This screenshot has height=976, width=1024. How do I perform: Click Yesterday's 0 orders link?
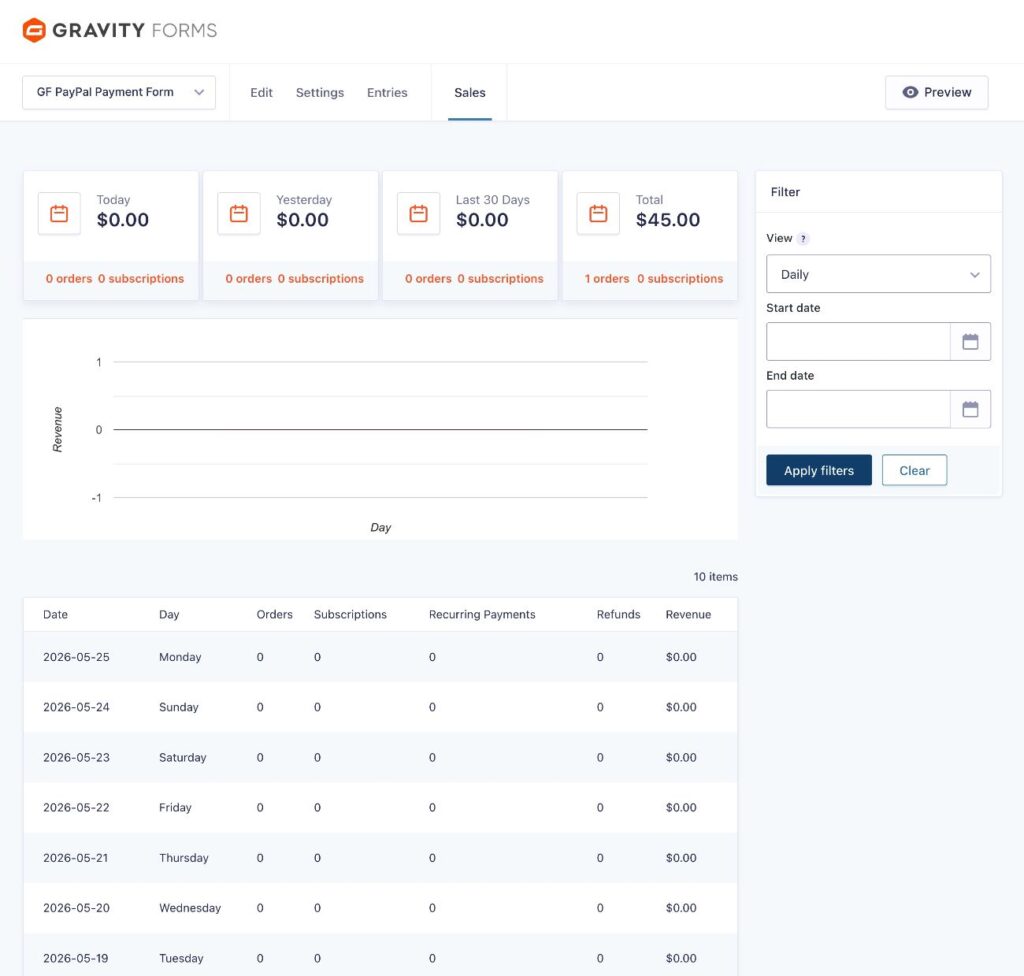pyautogui.click(x=248, y=279)
